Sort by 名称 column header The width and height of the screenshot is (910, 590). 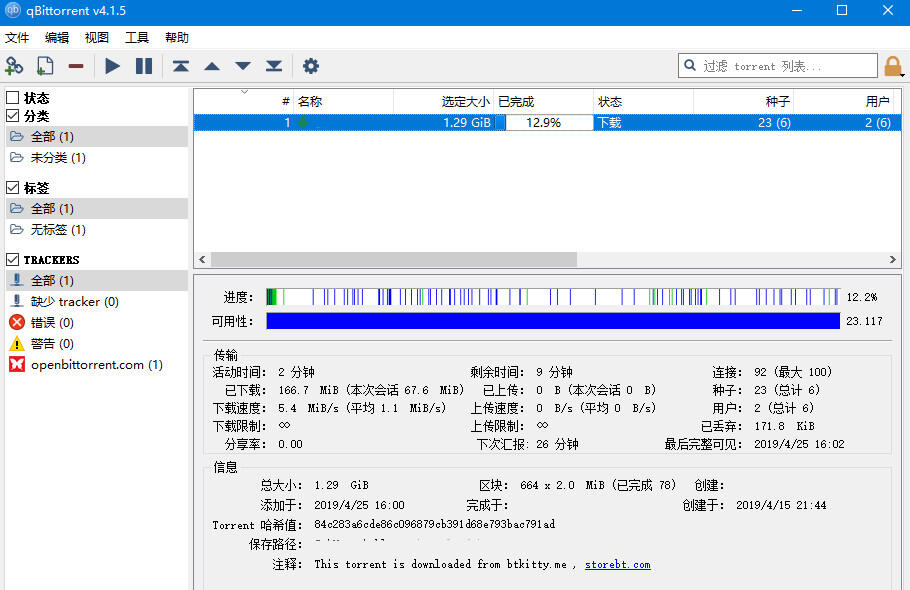[344, 102]
